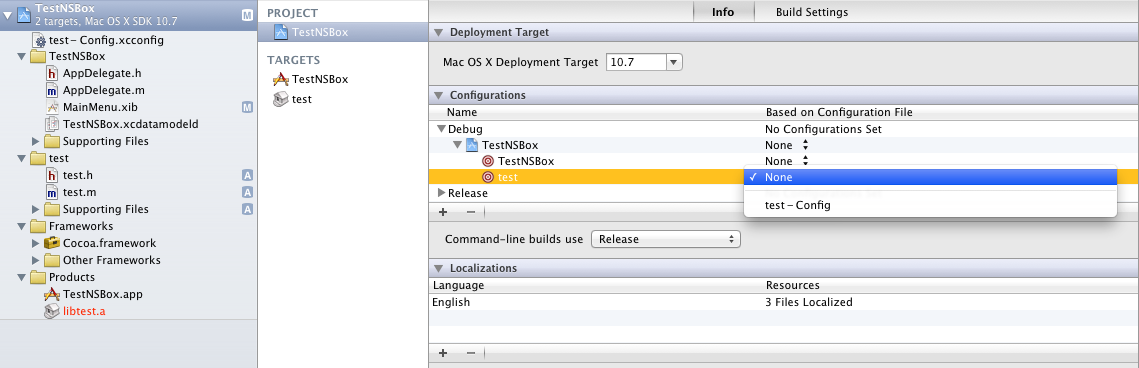Click the 3 Files Localized resources cell
This screenshot has height=368, width=1139.
(x=809, y=302)
